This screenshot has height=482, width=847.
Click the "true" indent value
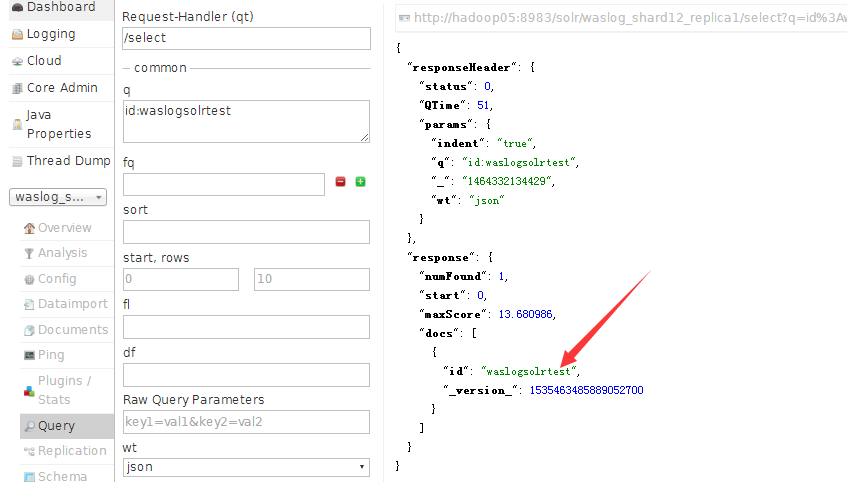pyautogui.click(x=515, y=144)
